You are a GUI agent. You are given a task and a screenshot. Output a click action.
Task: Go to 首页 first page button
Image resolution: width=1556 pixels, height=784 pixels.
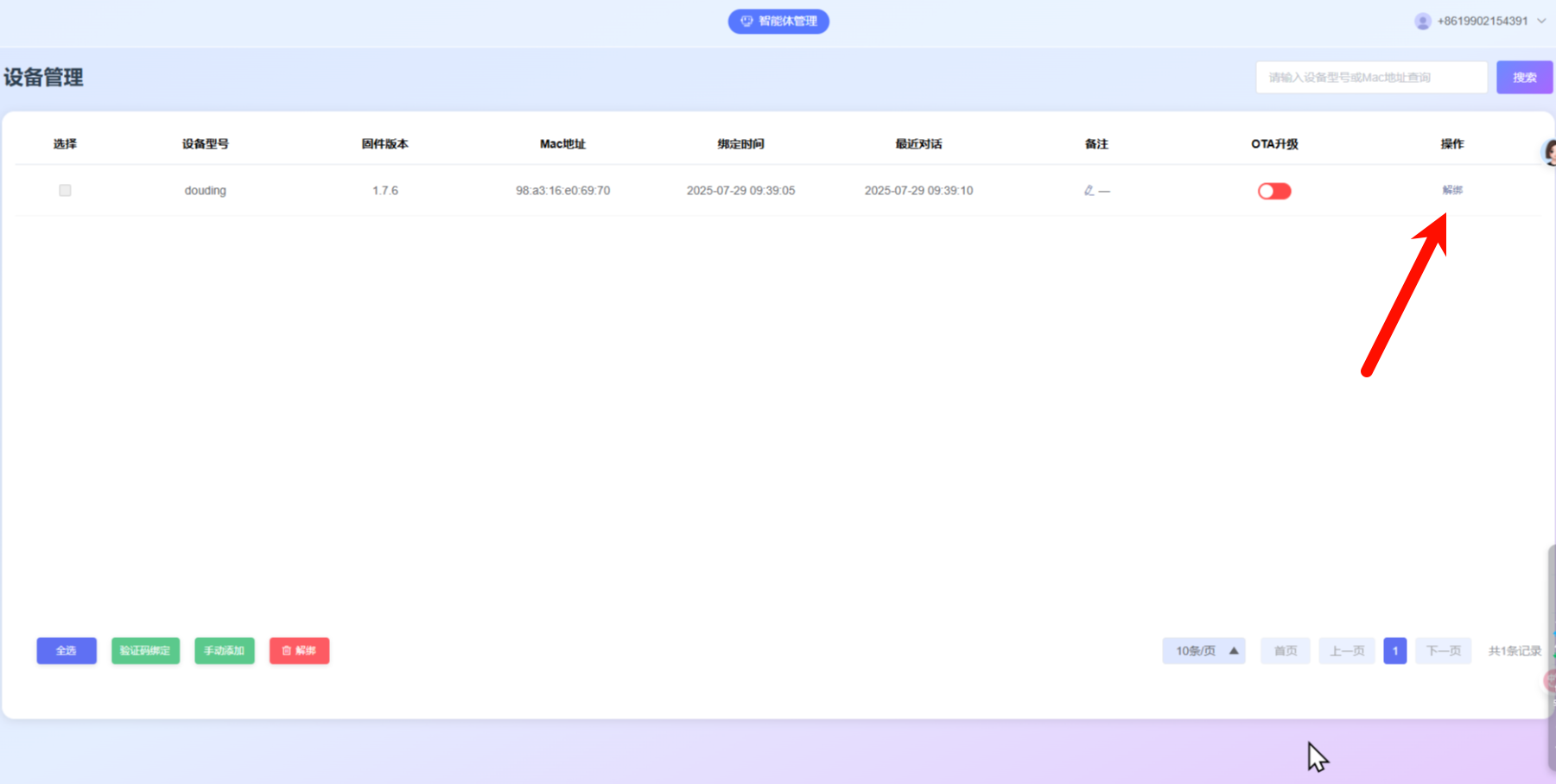click(x=1285, y=650)
